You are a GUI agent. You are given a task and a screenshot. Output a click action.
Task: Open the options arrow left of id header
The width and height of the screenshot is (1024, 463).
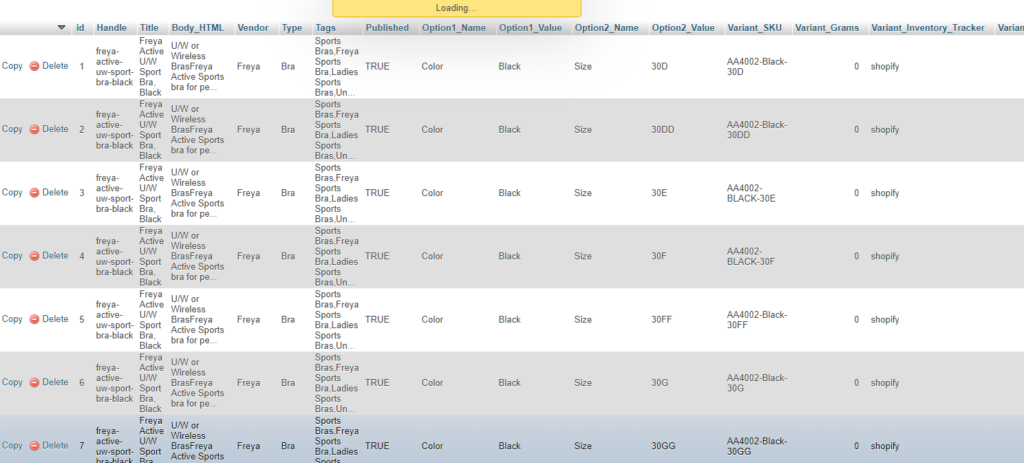(x=62, y=28)
